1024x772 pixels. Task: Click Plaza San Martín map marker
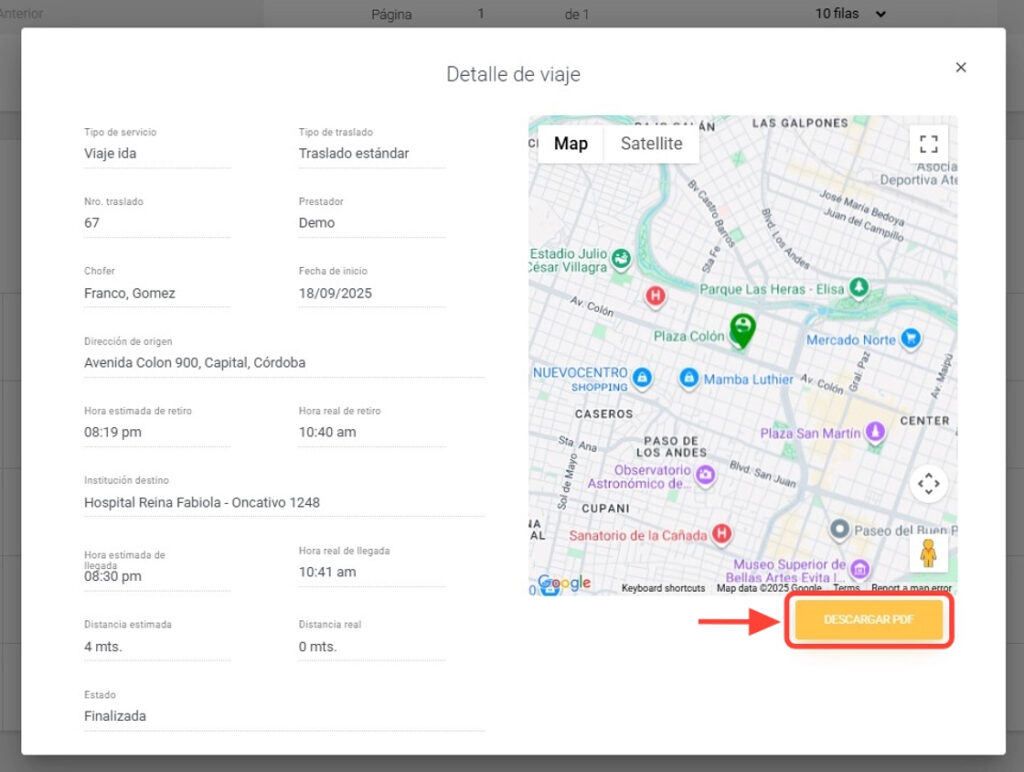[876, 433]
